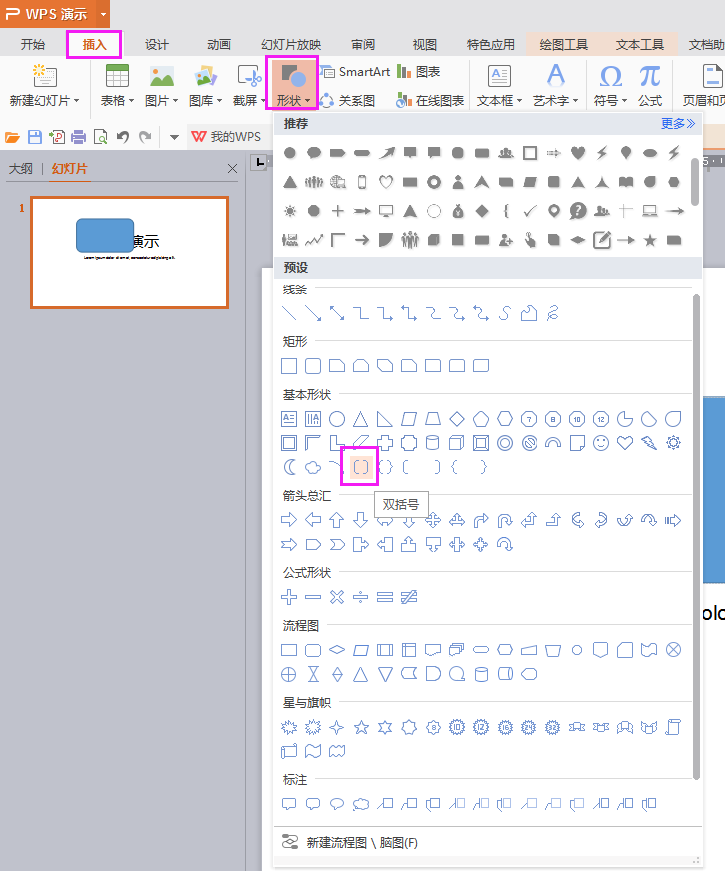Viewport: 725px width, 871px height.
Task: Click 新建流程图 \ 脑图(F) option
Action: click(362, 843)
